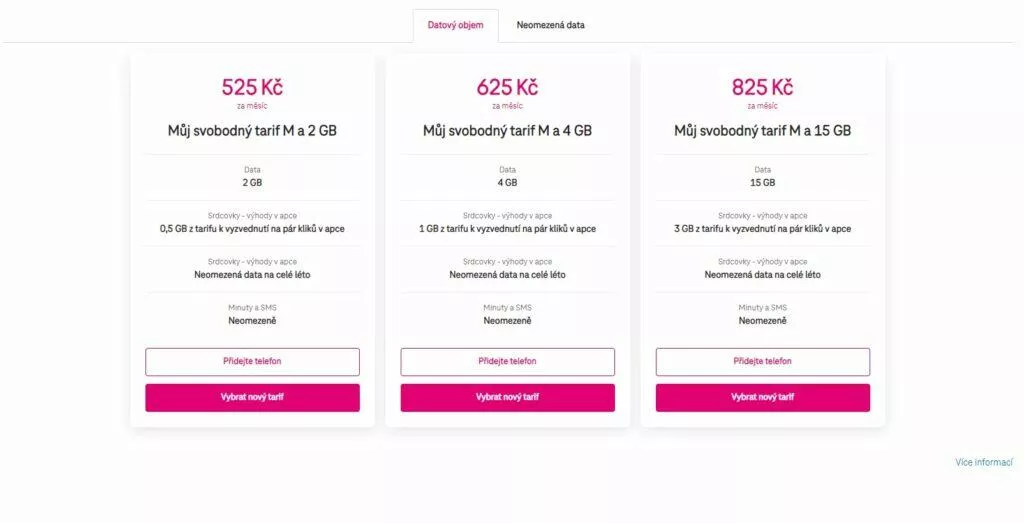Pick Vybrat nový tarif for the 15 GB plan
The height and width of the screenshot is (523, 1024).
(762, 397)
